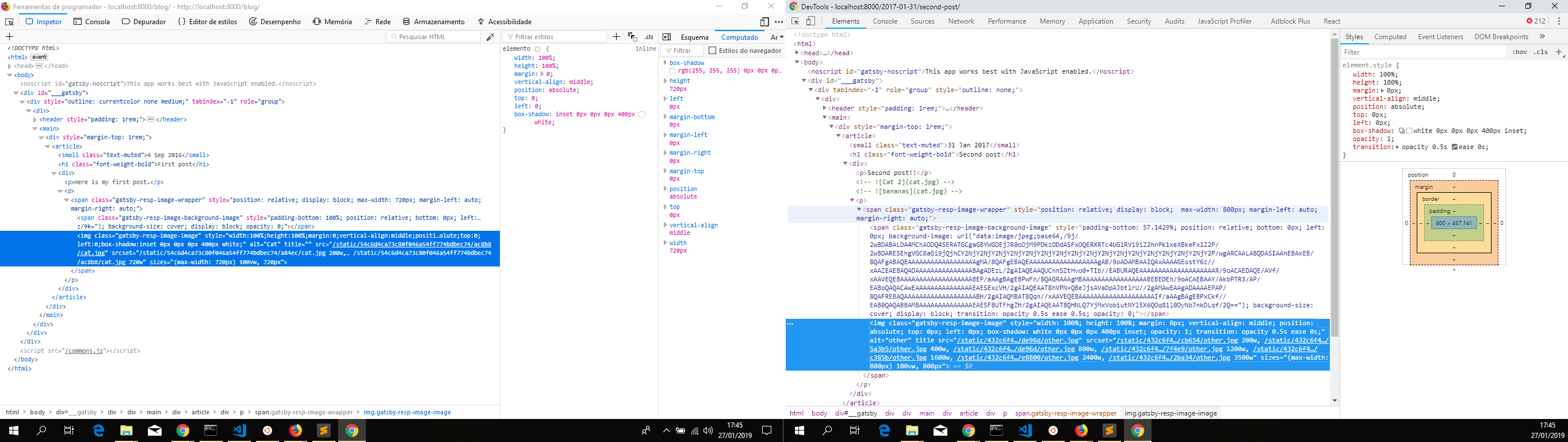Open Visual Studio Code in left taskbar
Image resolution: width=1568 pixels, height=442 pixels.
(x=239, y=430)
